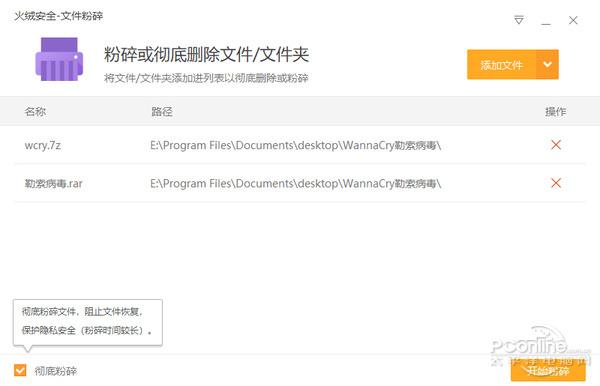Click the 将文件/文件夹添加进列表 subtitle text

click(206, 78)
